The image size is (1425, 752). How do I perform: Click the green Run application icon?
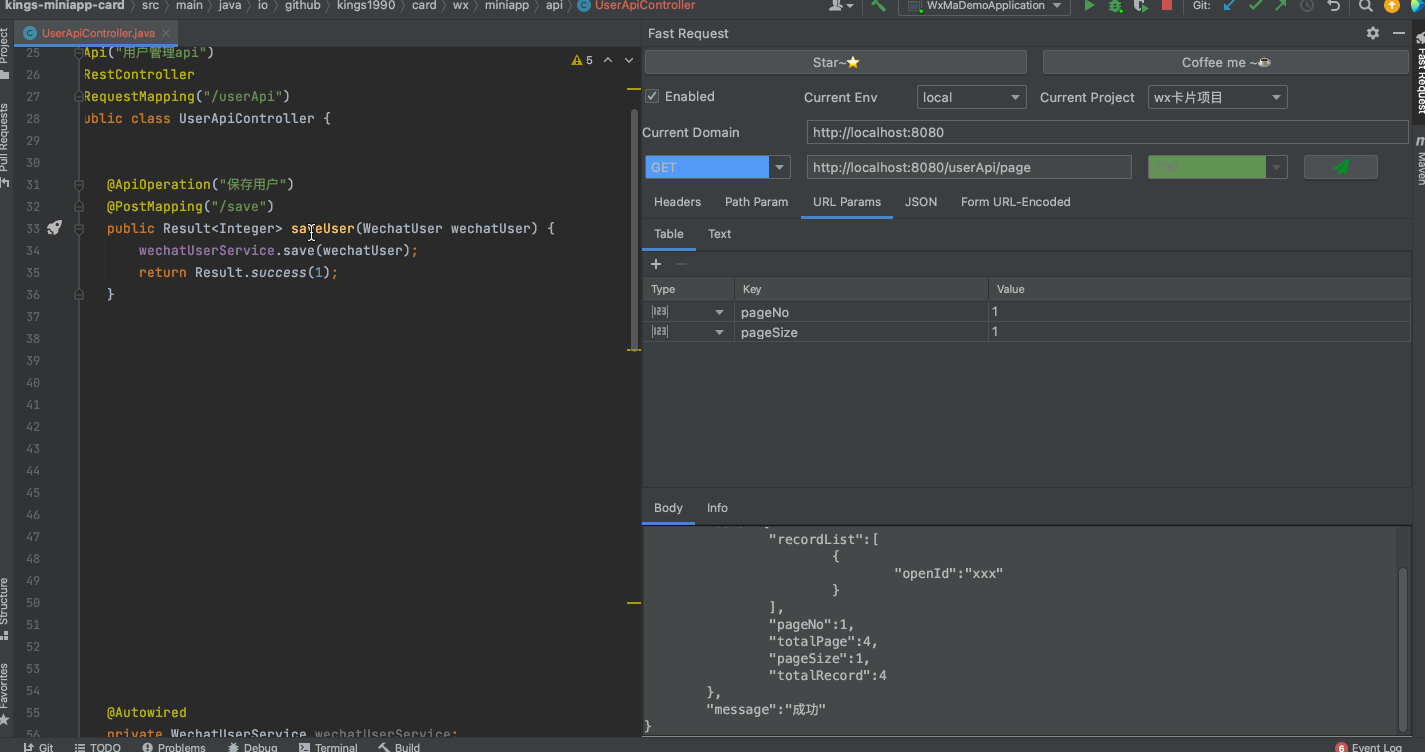[1090, 6]
